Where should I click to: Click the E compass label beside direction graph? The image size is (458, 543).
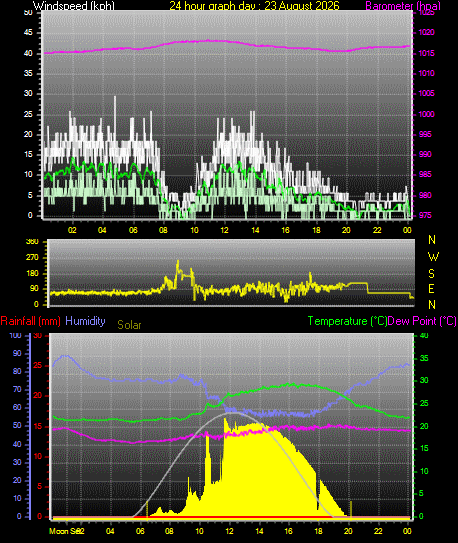point(431,288)
